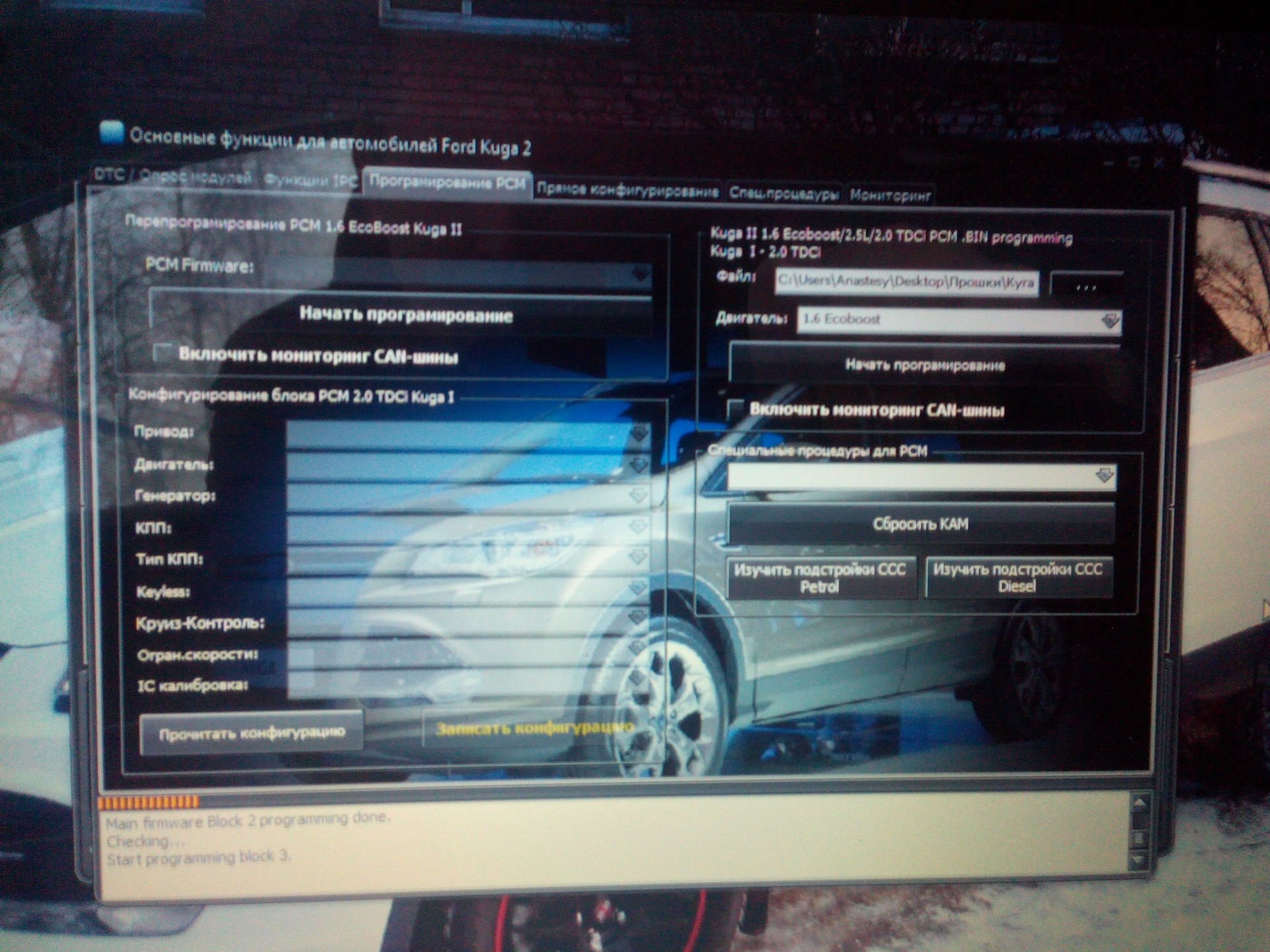Viewport: 1270px width, 952px height.
Task: Open special PCM procedures dropdown
Action: pyautogui.click(x=1103, y=476)
